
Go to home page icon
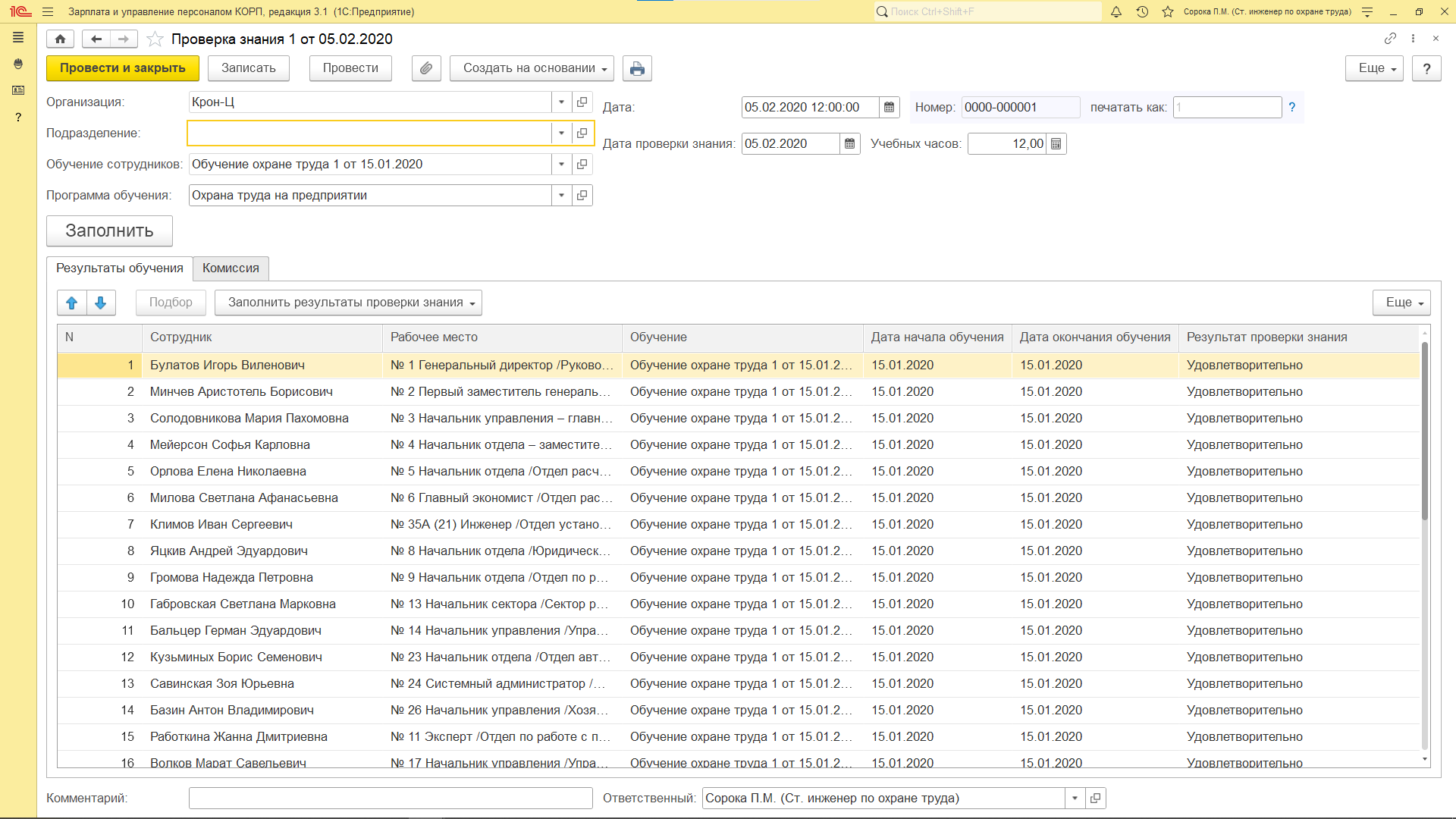(x=60, y=39)
